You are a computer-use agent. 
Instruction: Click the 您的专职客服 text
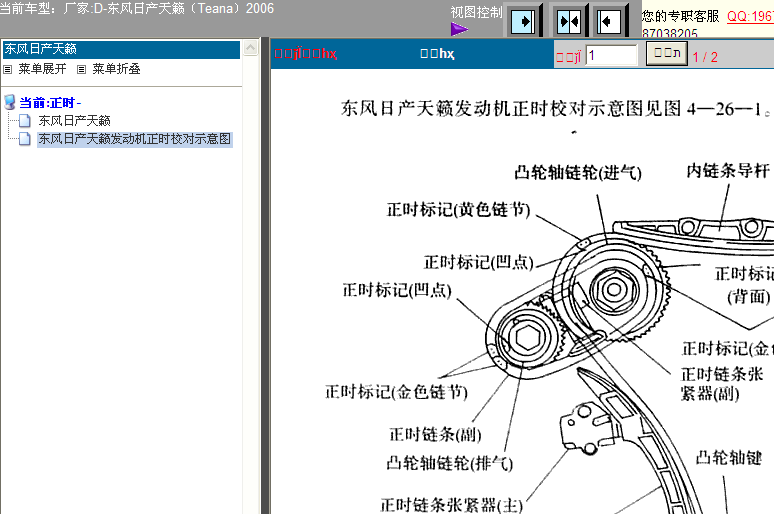tap(681, 16)
